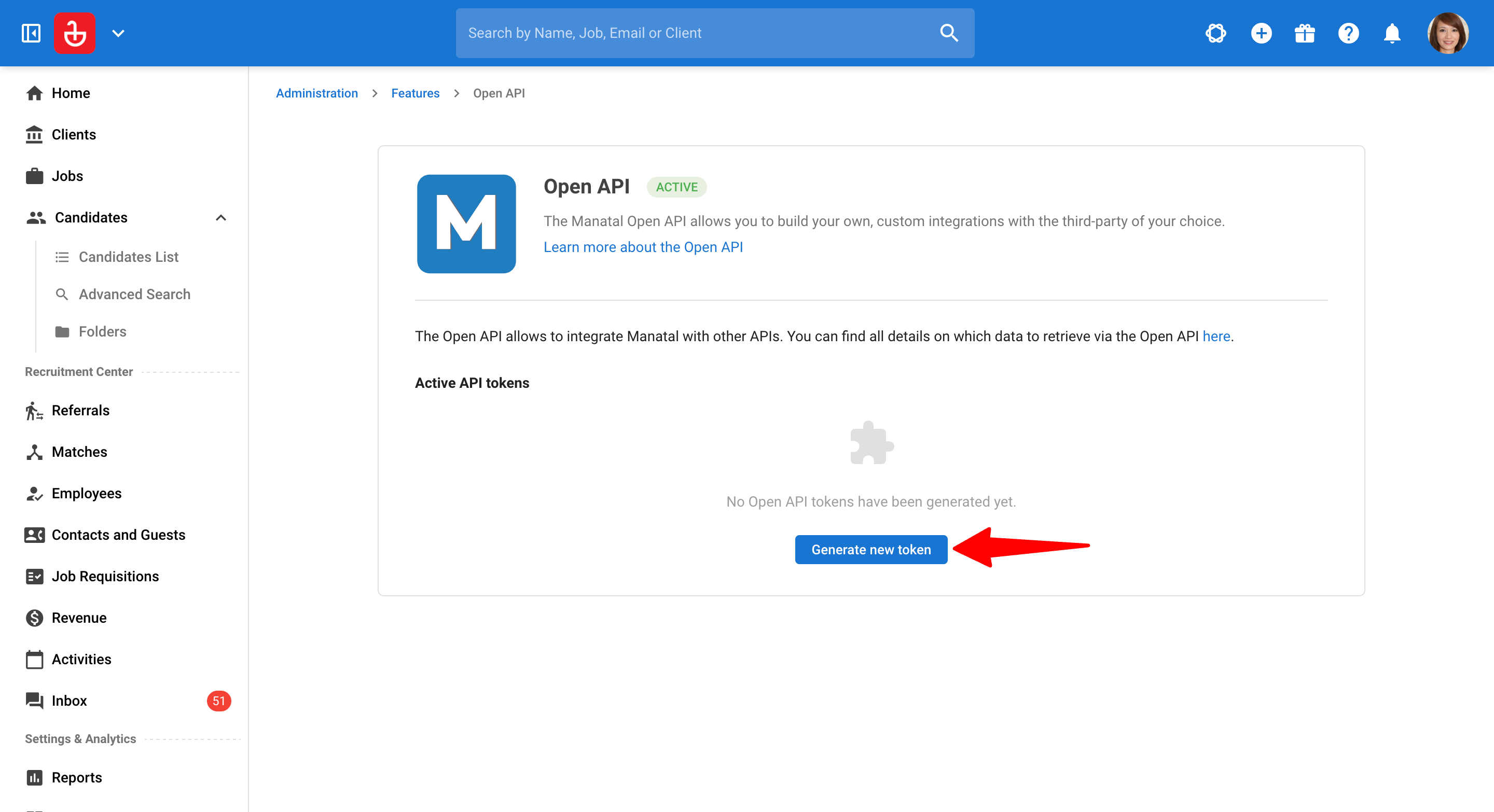Click the Folders folder icon

62,332
